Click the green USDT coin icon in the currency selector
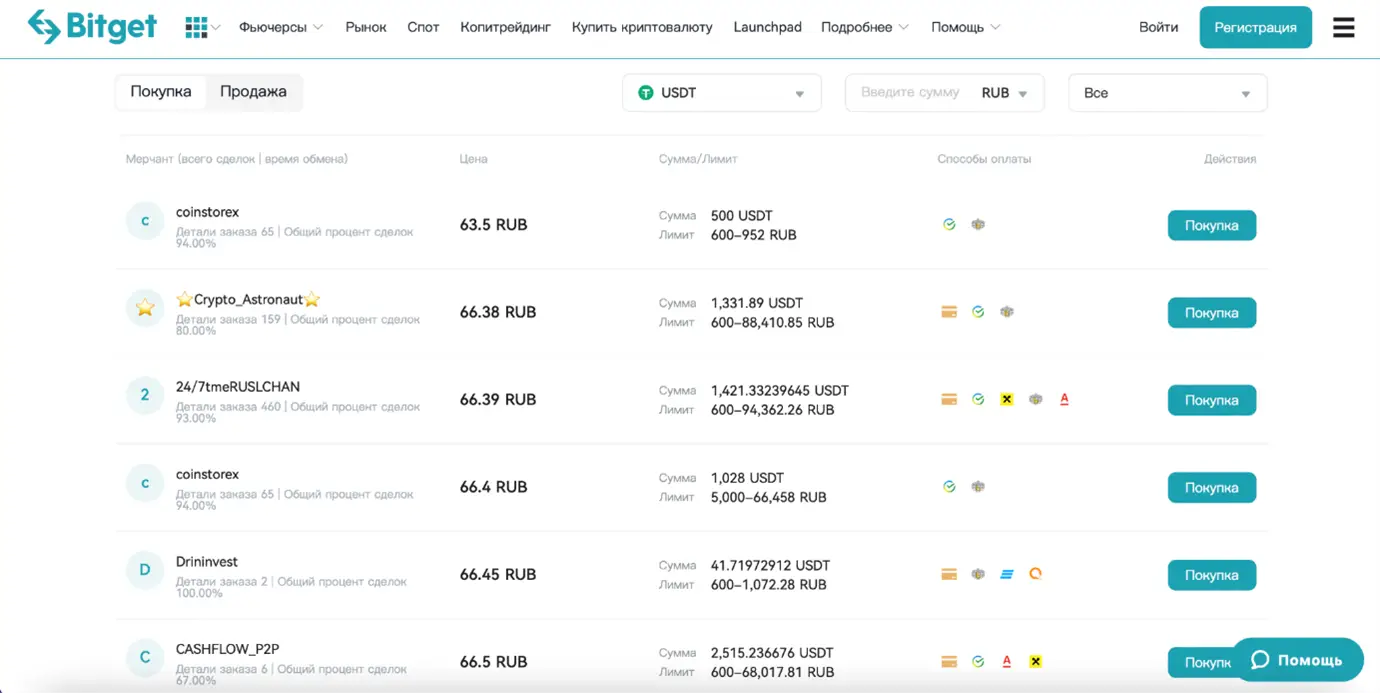This screenshot has width=1380, height=693. 646,93
